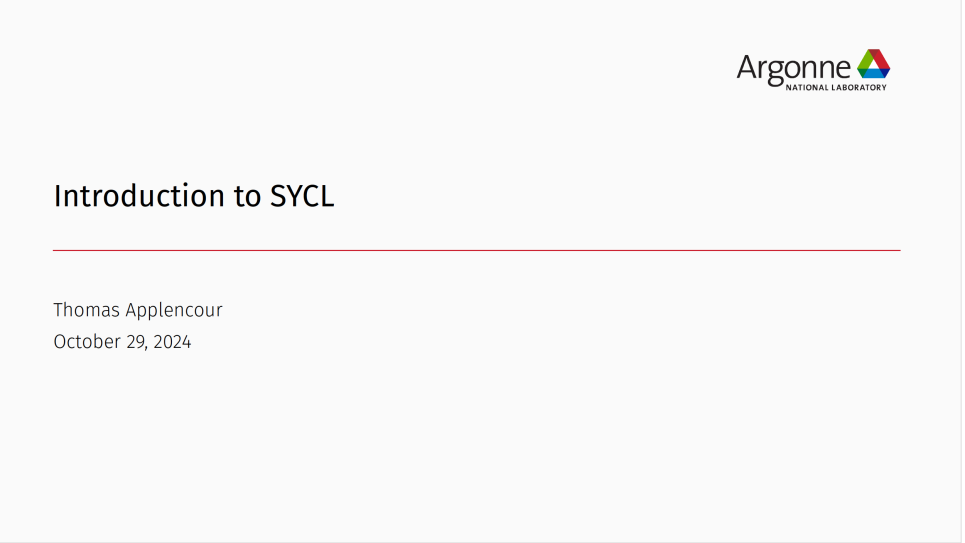965x543 pixels.
Task: Click the surname "Applencour"
Action: click(x=174, y=311)
